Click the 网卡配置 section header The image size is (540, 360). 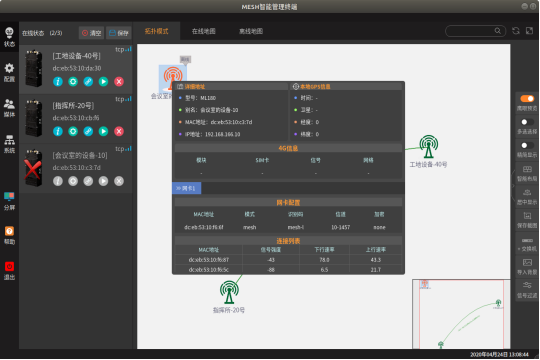click(288, 203)
